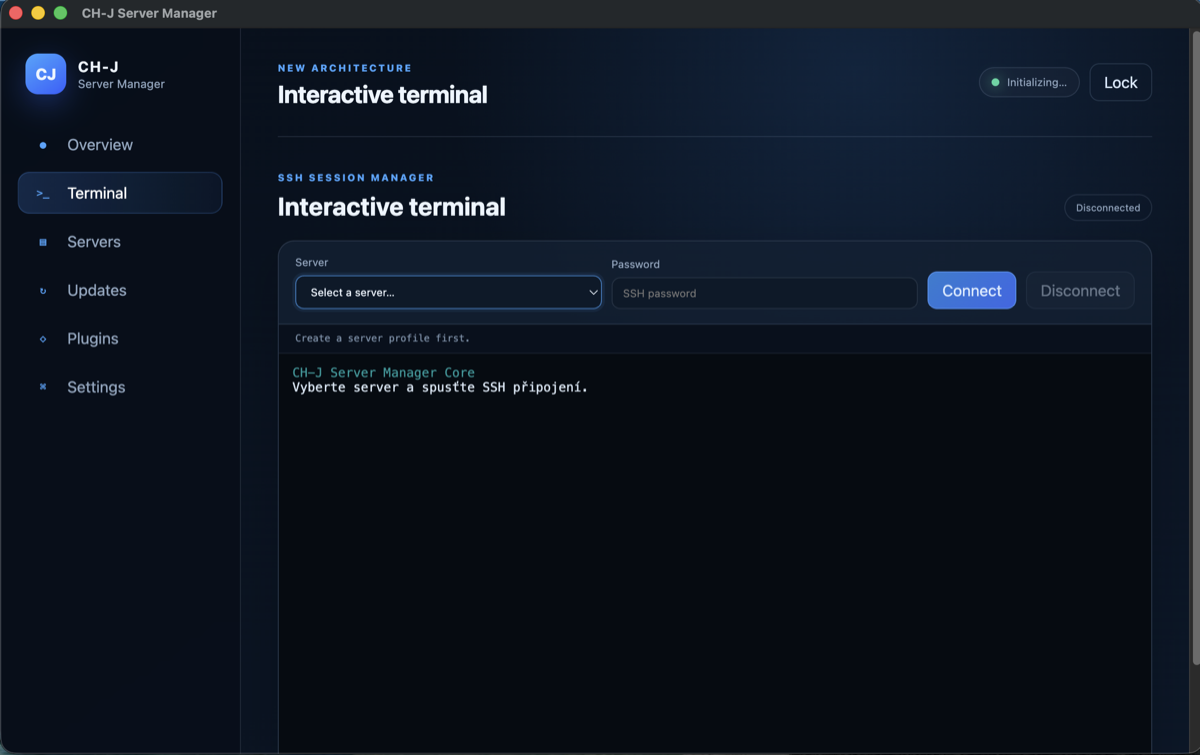Open the Settings section

pyautogui.click(x=120, y=387)
